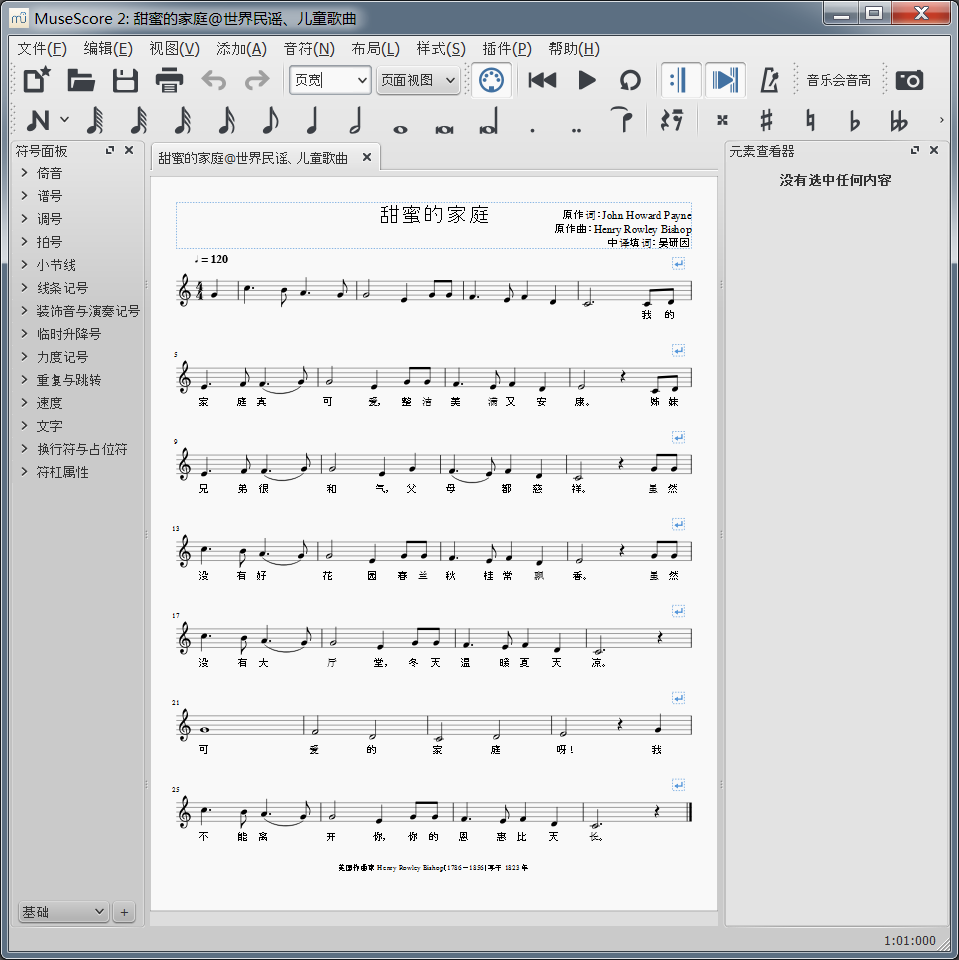Expand the 谱号 palette section
This screenshot has height=960, width=959.
[x=50, y=196]
